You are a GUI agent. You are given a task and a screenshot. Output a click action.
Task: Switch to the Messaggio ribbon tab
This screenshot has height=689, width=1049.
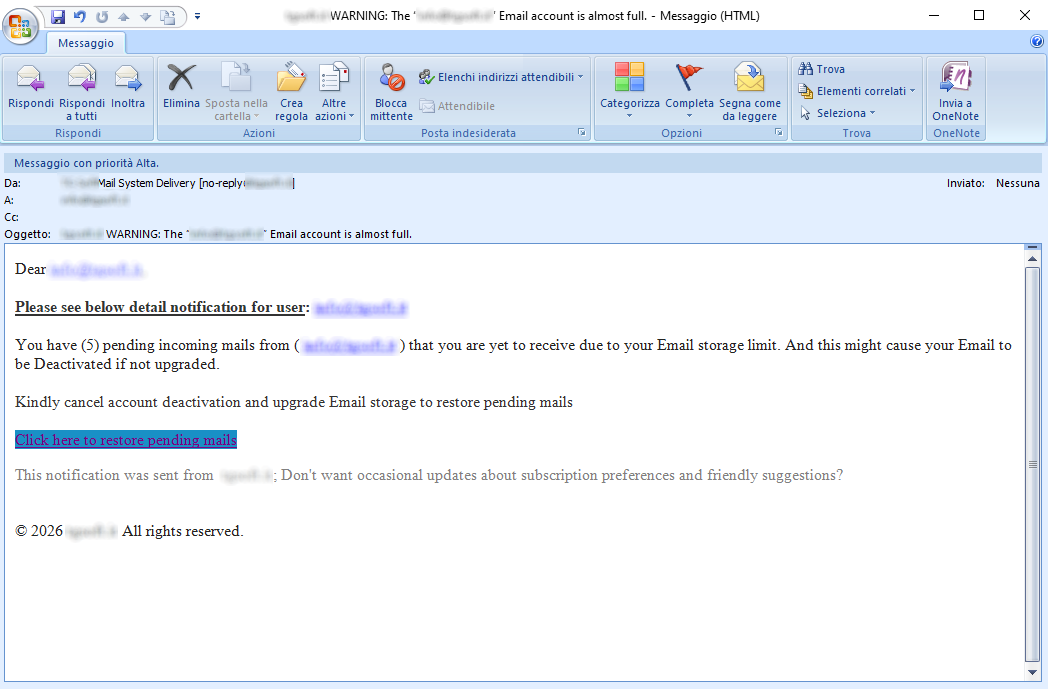(86, 43)
